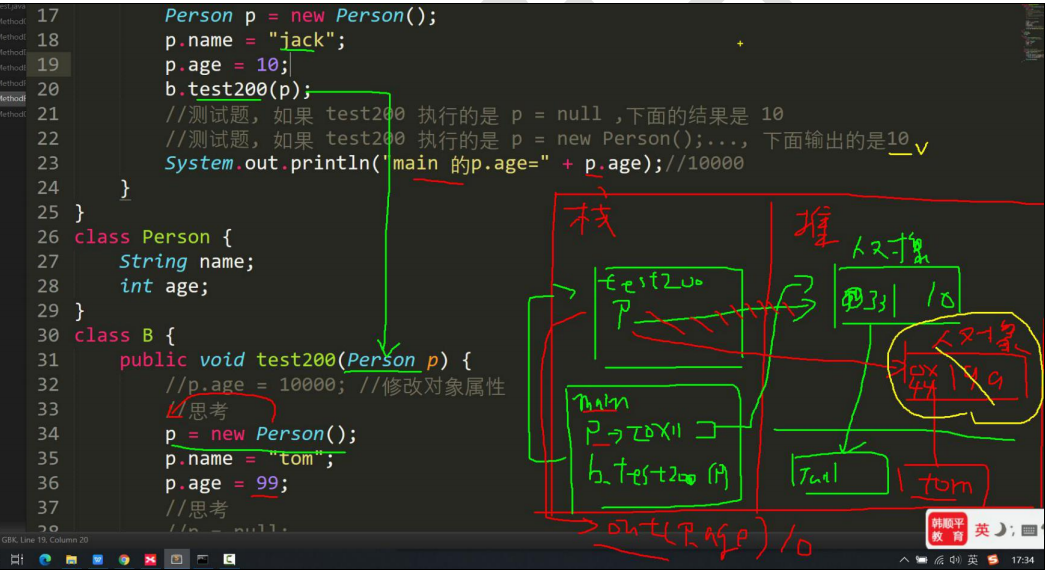Click the "//p.age = 10000;" comment on line 32
Screen dimensions: 1047x570
pyautogui.click(x=256, y=385)
